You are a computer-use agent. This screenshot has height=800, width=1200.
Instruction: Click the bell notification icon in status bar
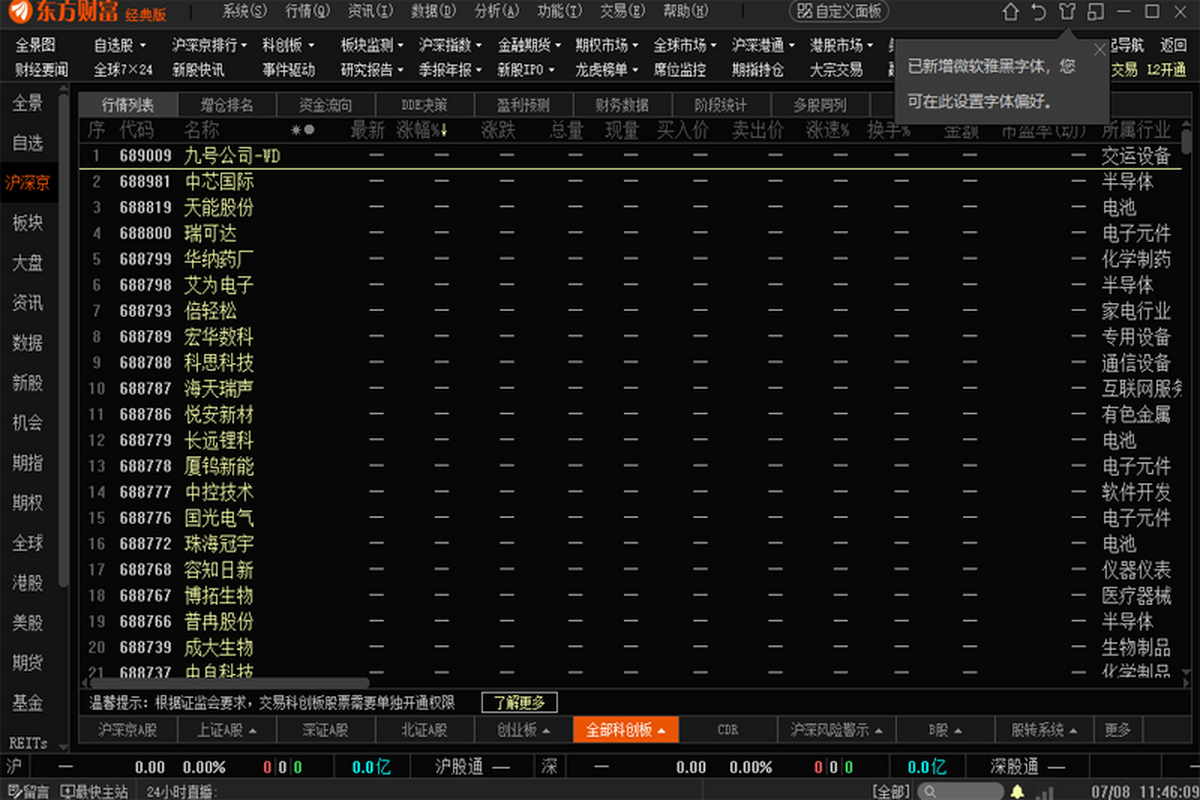click(1017, 792)
